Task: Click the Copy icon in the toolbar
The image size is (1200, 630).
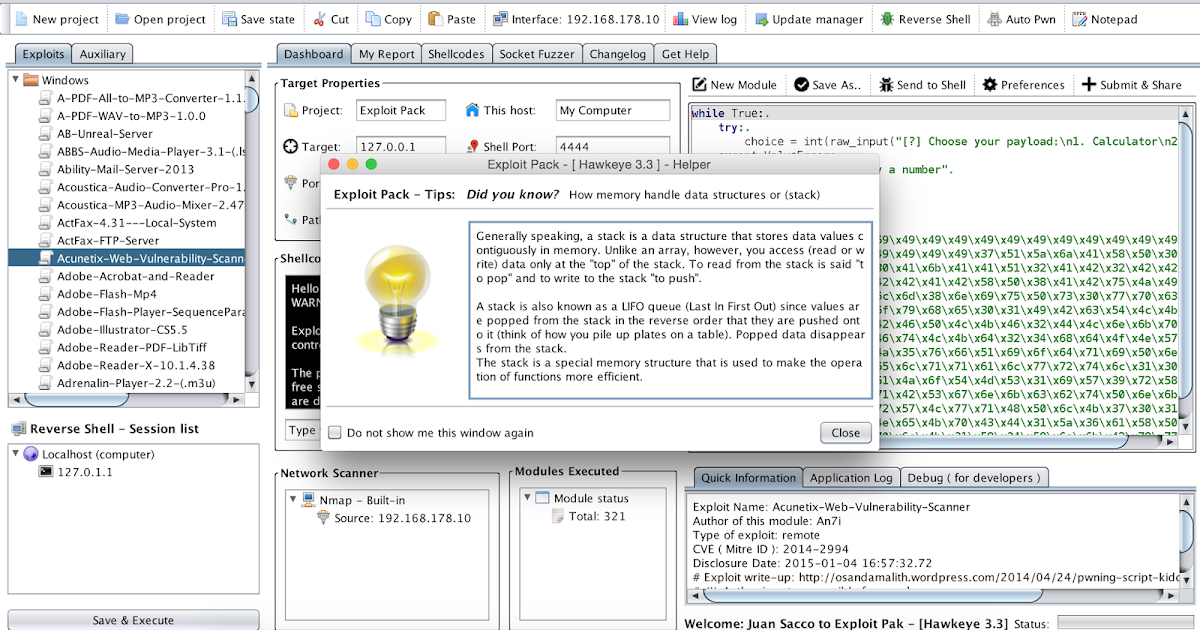Action: [372, 19]
